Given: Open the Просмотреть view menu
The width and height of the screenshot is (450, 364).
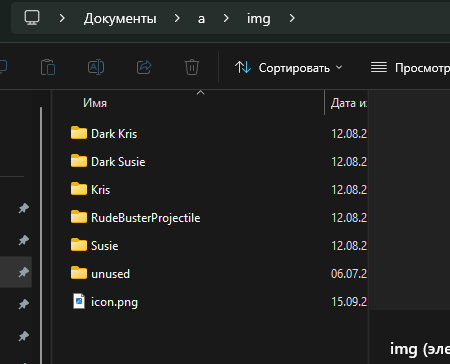Looking at the screenshot, I should [410, 68].
